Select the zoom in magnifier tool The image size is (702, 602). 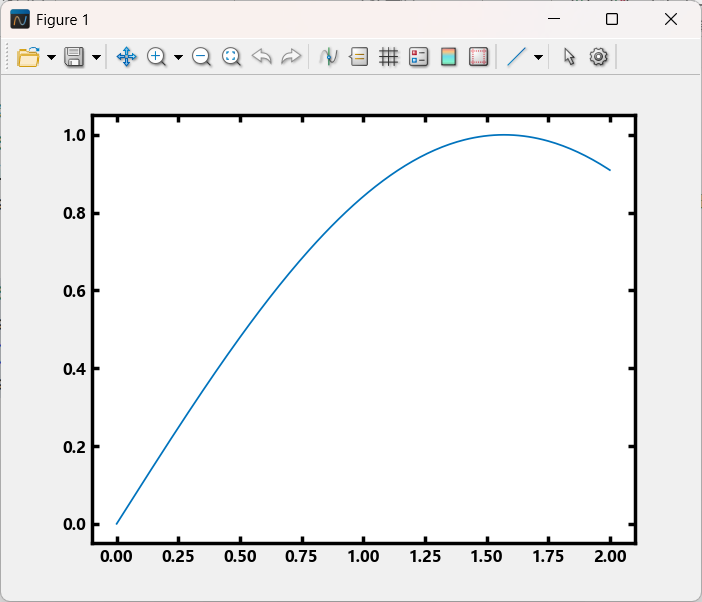click(156, 57)
